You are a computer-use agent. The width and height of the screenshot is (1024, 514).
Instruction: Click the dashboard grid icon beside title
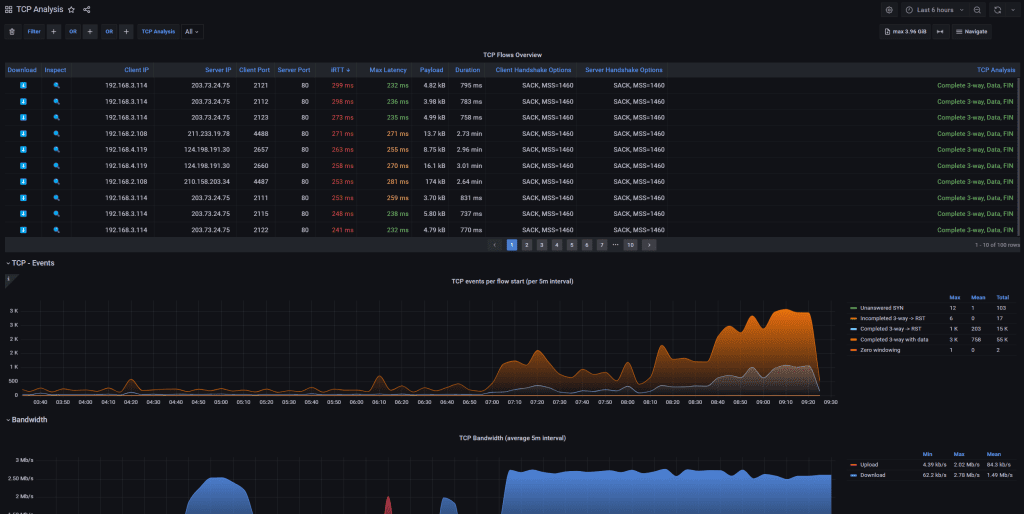8,9
